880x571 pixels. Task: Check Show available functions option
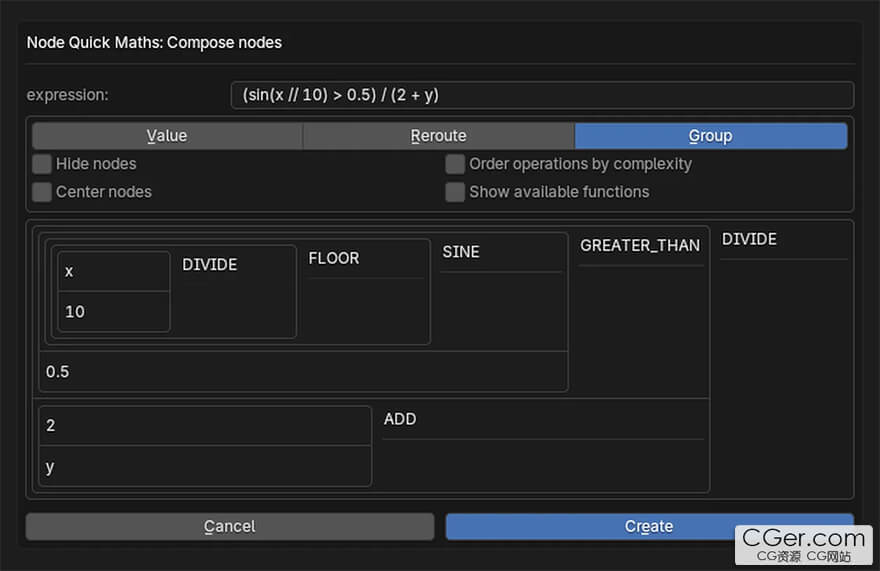click(x=455, y=192)
